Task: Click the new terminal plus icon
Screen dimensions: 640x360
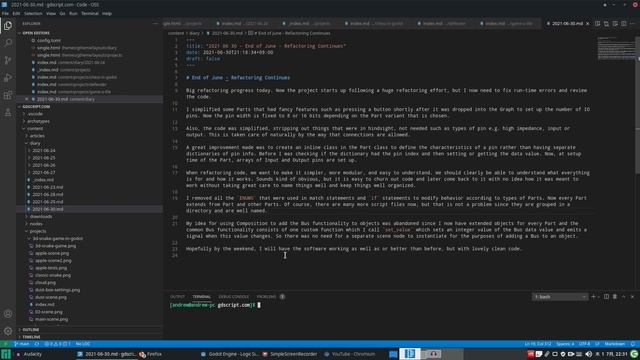Action: pyautogui.click(x=593, y=297)
